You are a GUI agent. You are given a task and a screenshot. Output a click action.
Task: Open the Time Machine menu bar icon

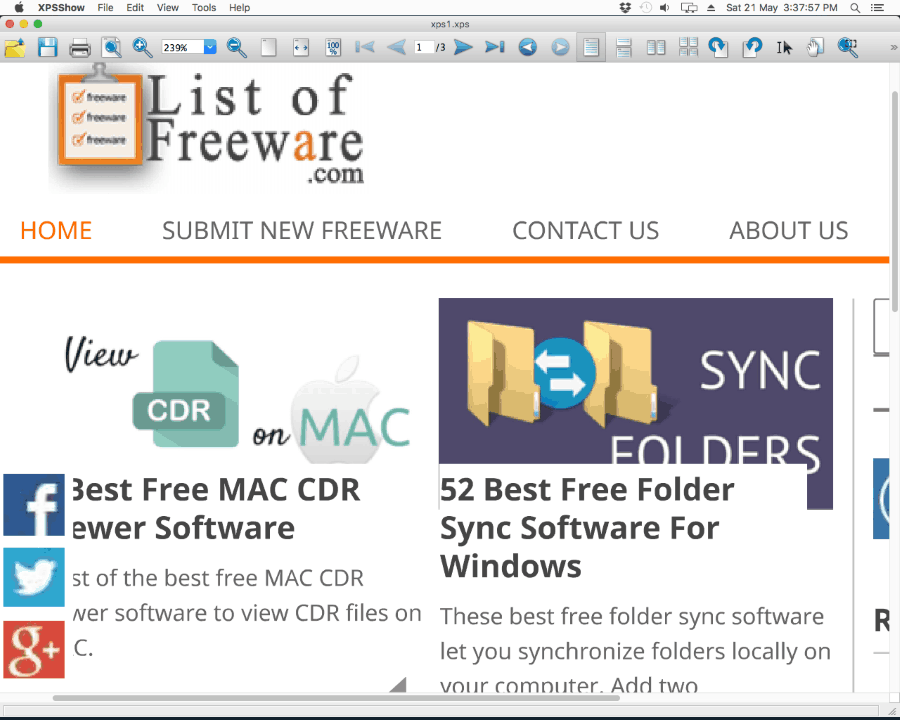click(x=646, y=7)
